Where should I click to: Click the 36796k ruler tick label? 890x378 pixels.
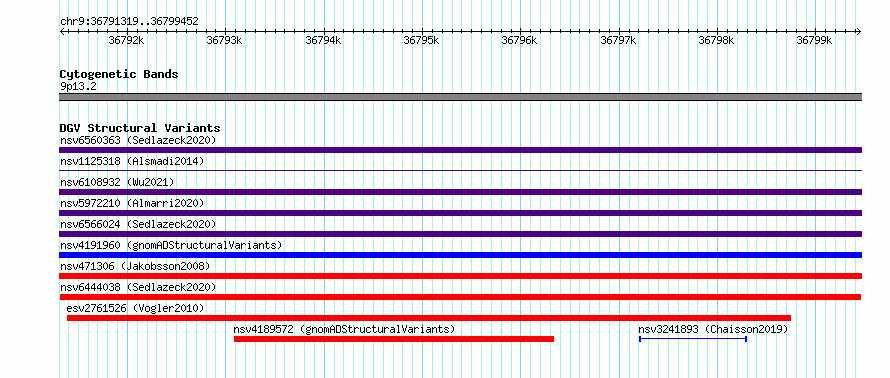pos(519,41)
